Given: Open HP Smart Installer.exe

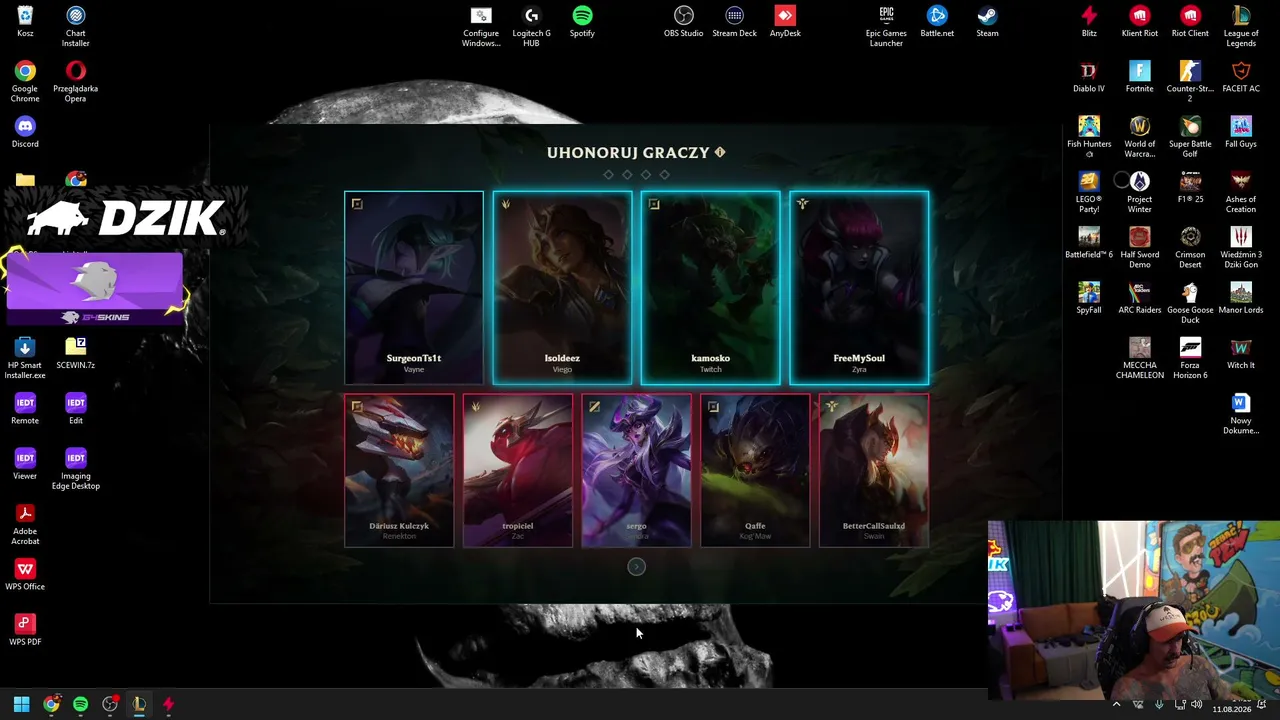Looking at the screenshot, I should tap(25, 358).
